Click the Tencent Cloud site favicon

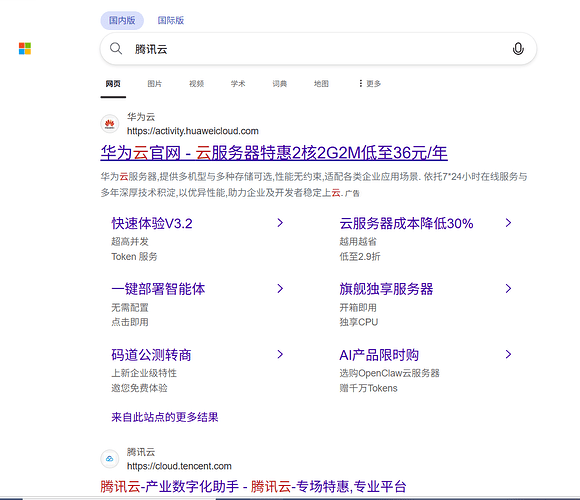pyautogui.click(x=109, y=459)
